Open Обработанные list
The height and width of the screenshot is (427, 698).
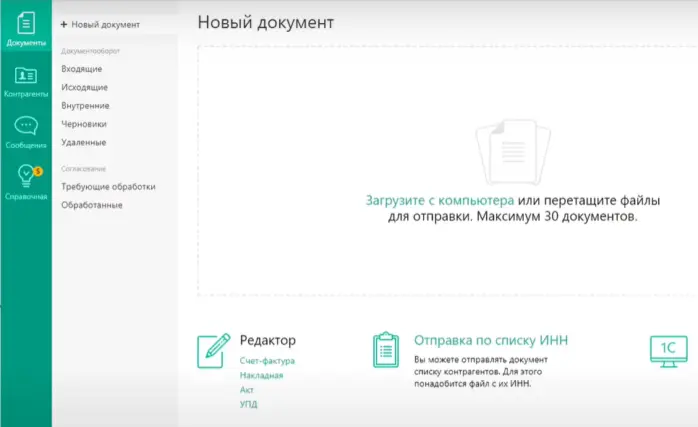click(x=92, y=205)
